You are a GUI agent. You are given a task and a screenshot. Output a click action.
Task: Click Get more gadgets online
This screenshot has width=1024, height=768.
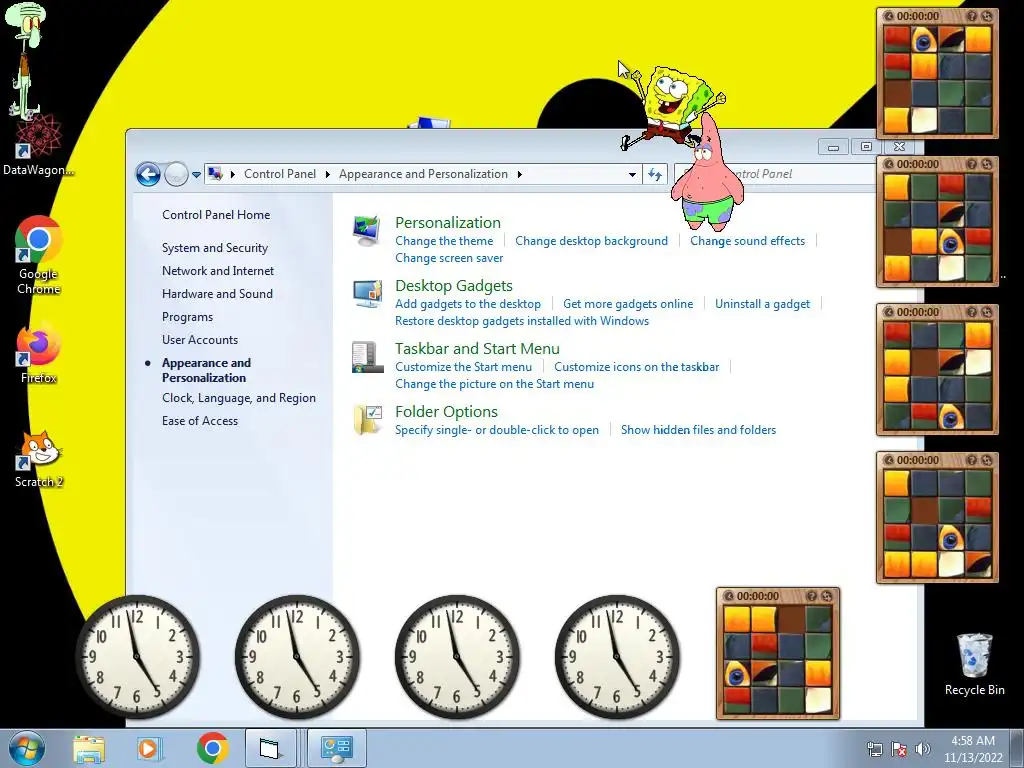pyautogui.click(x=628, y=304)
